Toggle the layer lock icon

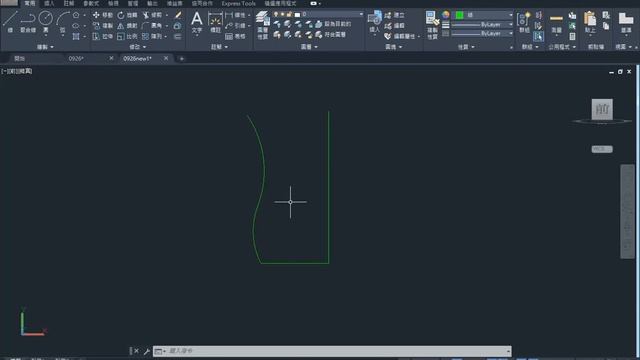pos(289,14)
